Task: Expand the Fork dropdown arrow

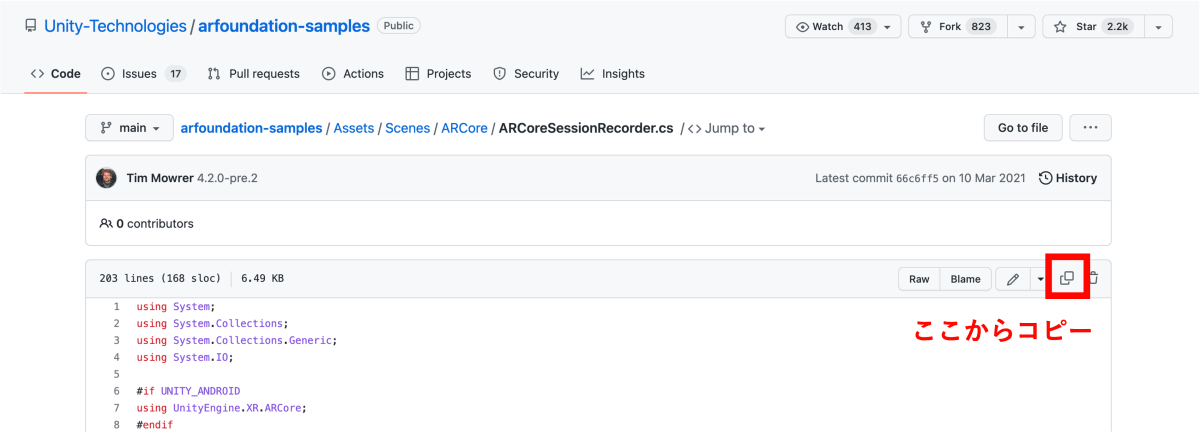Action: (1019, 27)
